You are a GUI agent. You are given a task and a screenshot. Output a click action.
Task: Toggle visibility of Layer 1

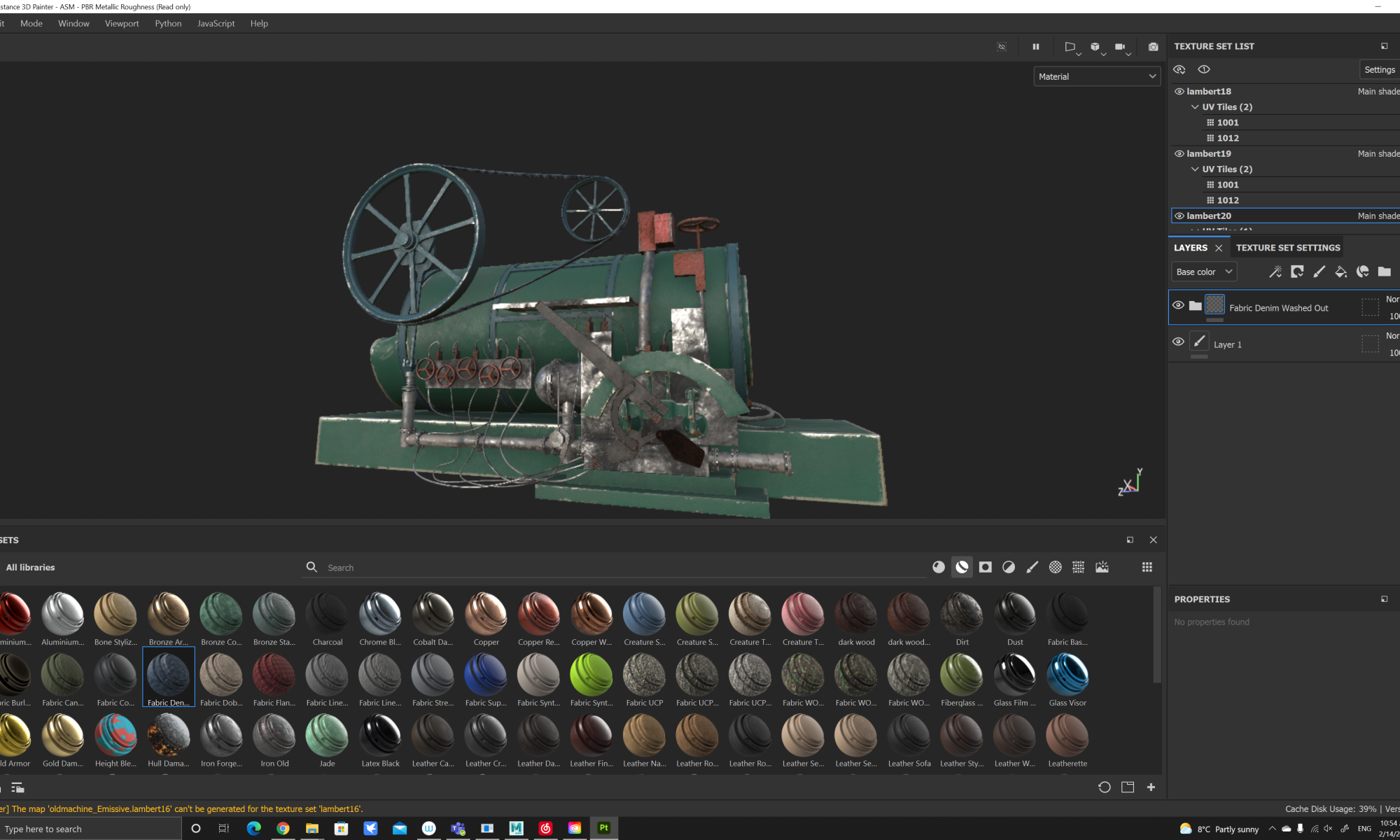(x=1178, y=342)
